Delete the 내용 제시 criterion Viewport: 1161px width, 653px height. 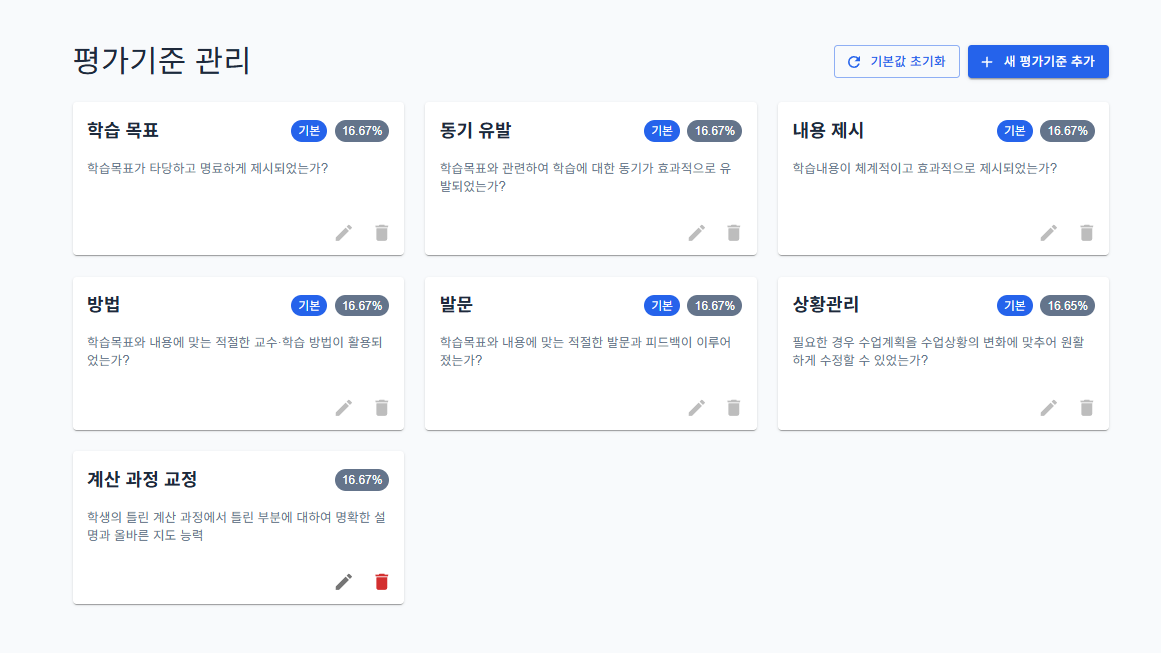(1087, 233)
